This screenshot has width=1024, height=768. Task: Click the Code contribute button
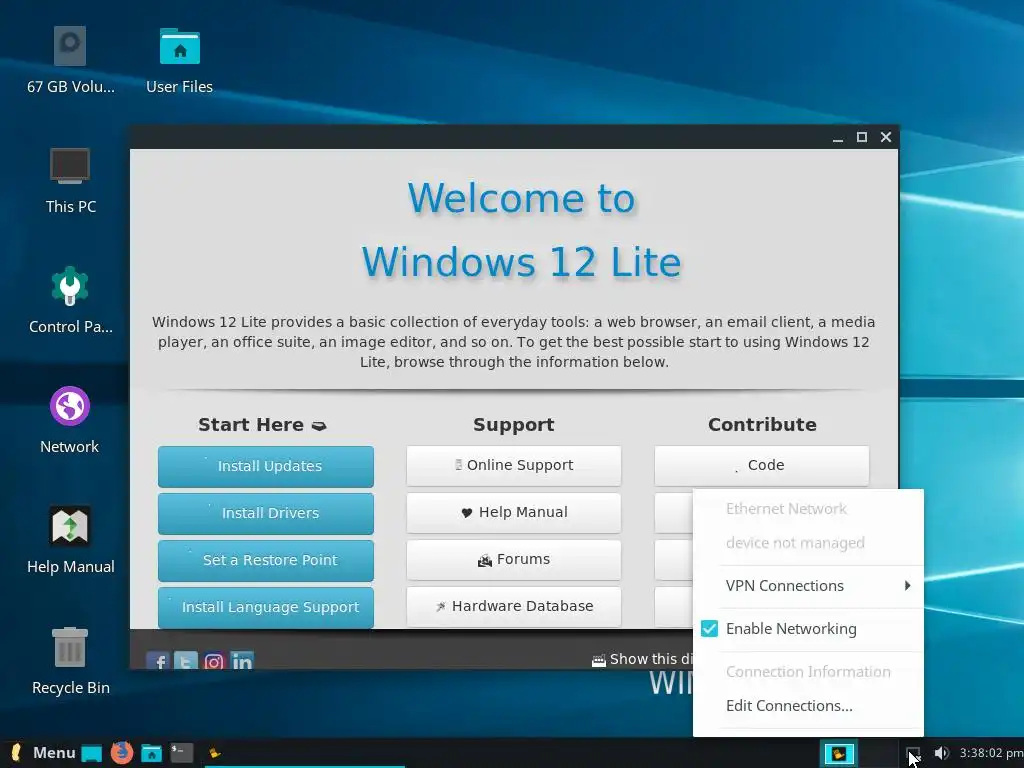click(x=761, y=465)
